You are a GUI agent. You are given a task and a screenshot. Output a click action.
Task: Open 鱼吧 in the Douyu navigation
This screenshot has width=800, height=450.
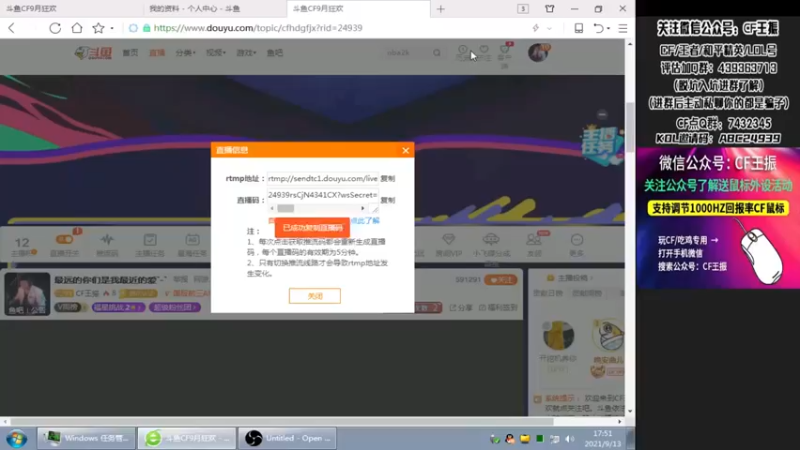point(274,53)
